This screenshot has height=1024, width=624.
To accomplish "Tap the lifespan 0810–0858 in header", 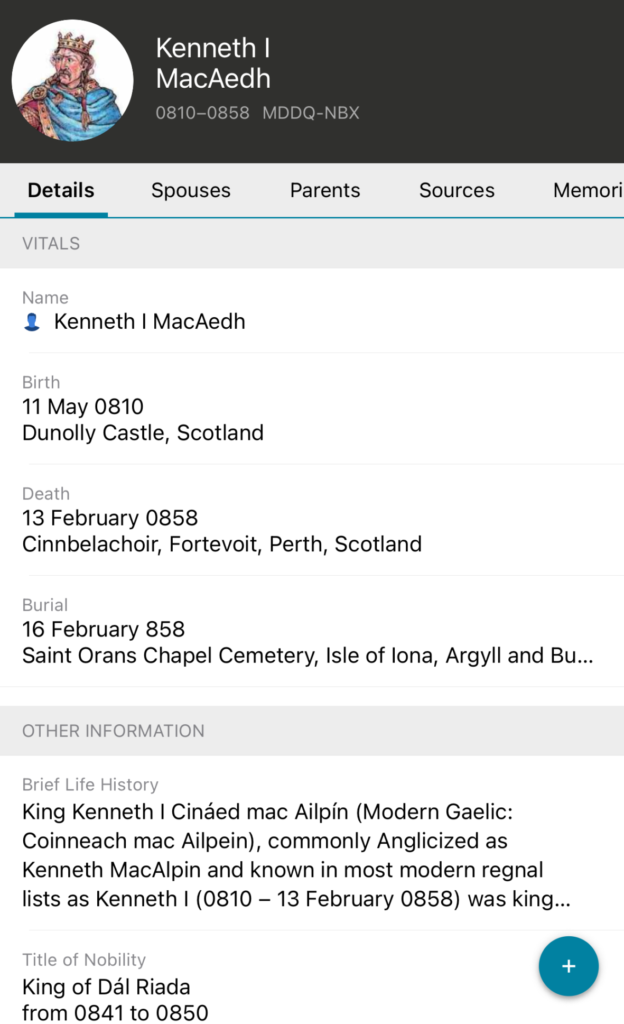I will 202,113.
